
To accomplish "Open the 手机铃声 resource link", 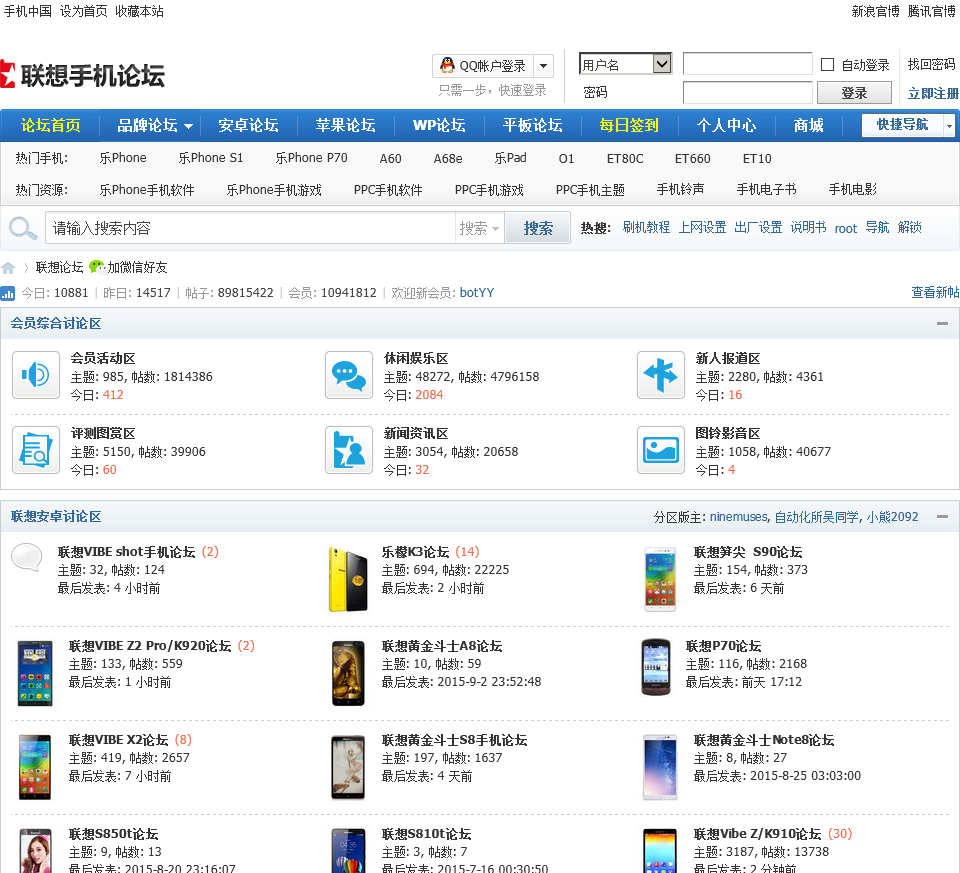I will click(x=680, y=190).
